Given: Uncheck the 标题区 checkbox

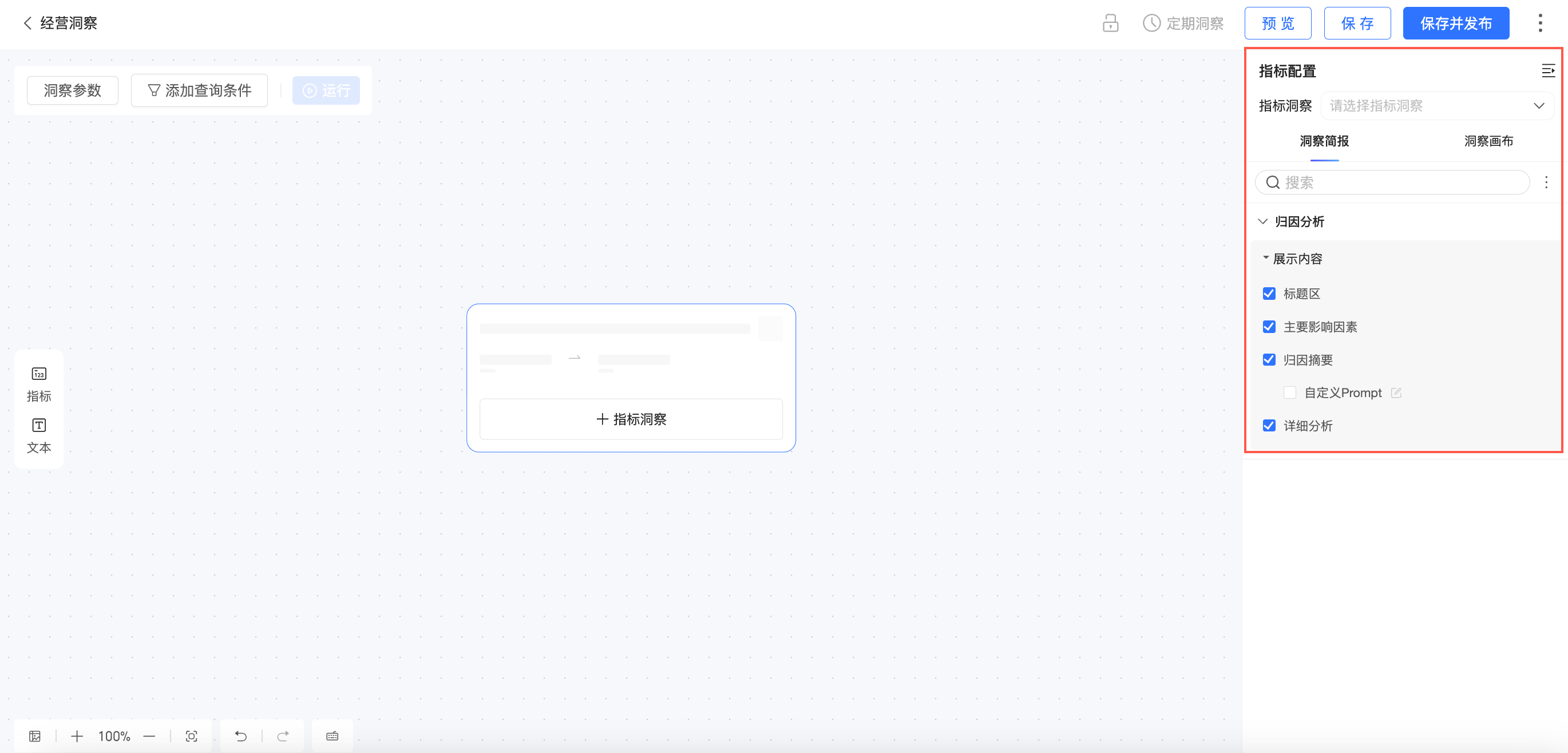Looking at the screenshot, I should pos(1269,294).
